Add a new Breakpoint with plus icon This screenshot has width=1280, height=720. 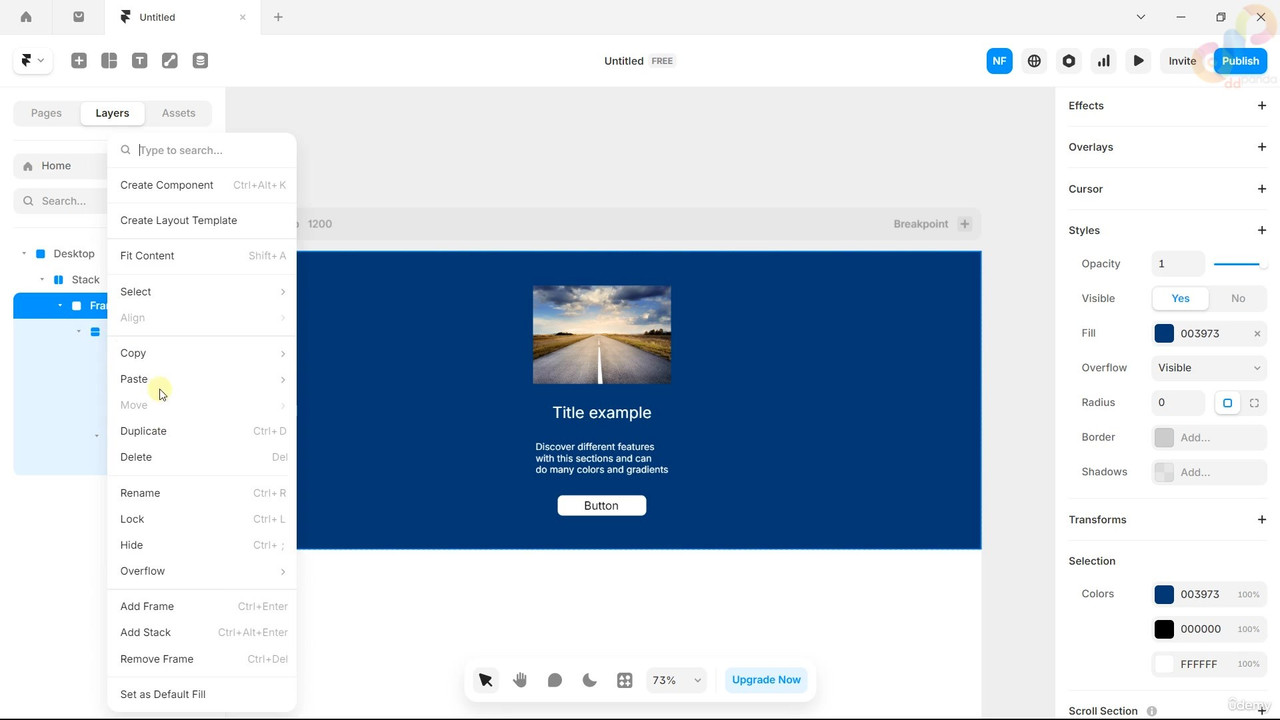965,224
